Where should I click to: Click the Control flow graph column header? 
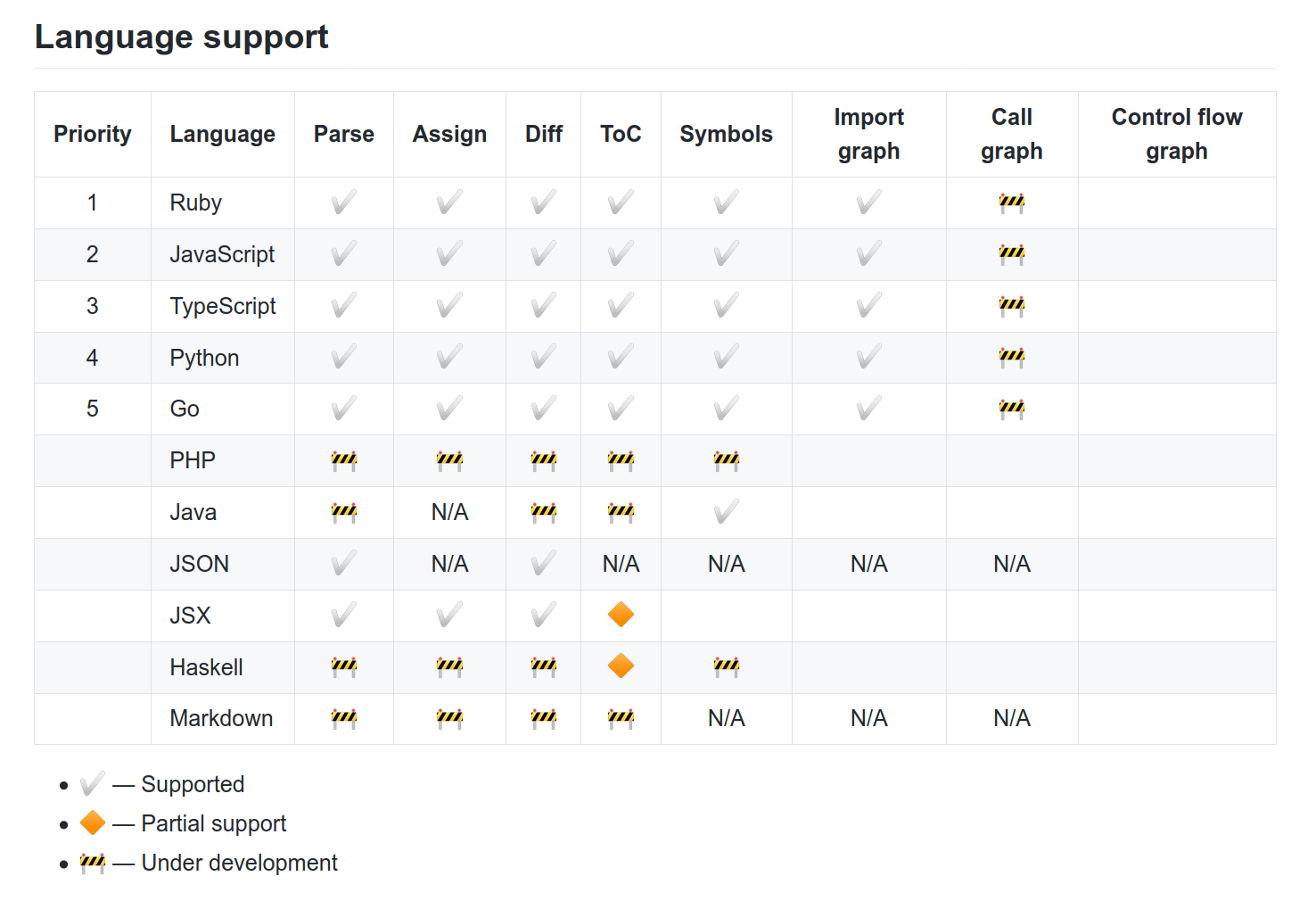point(1176,134)
